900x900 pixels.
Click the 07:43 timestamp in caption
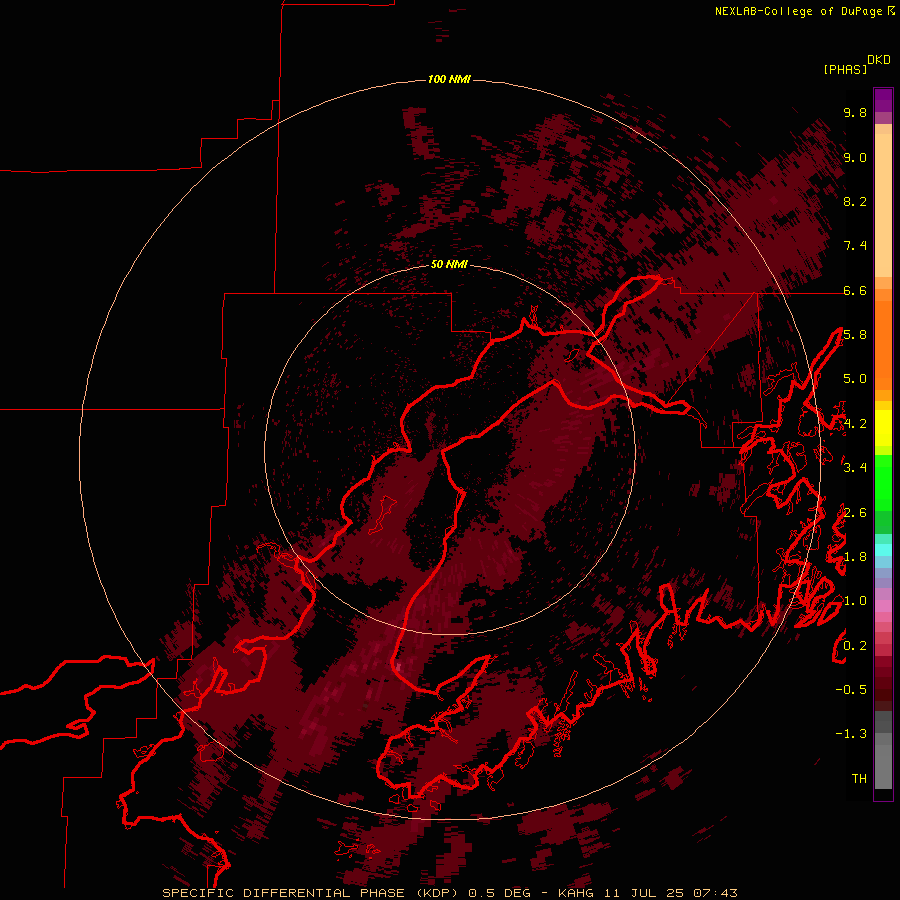(715, 893)
